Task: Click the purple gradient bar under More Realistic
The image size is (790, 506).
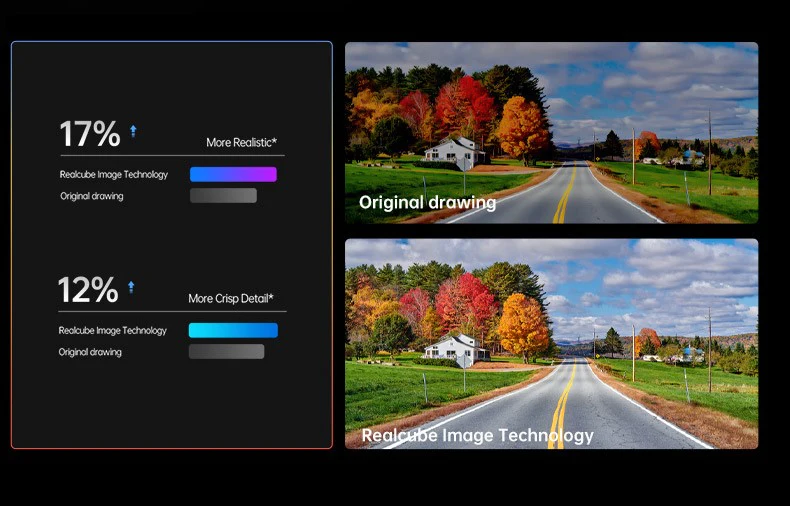Action: (x=233, y=174)
